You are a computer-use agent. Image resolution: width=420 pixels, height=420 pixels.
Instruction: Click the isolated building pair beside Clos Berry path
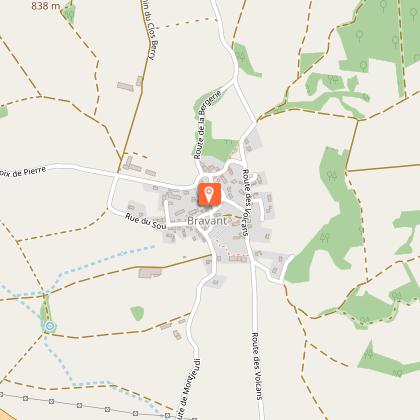click(x=130, y=84)
